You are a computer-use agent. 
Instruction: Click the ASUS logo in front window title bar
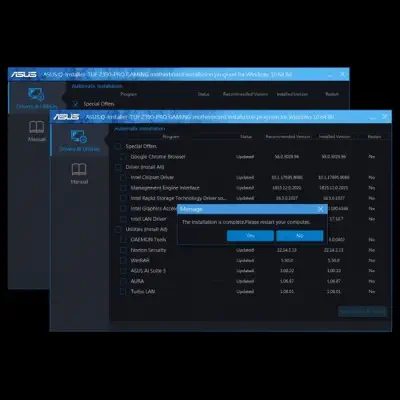(66, 117)
